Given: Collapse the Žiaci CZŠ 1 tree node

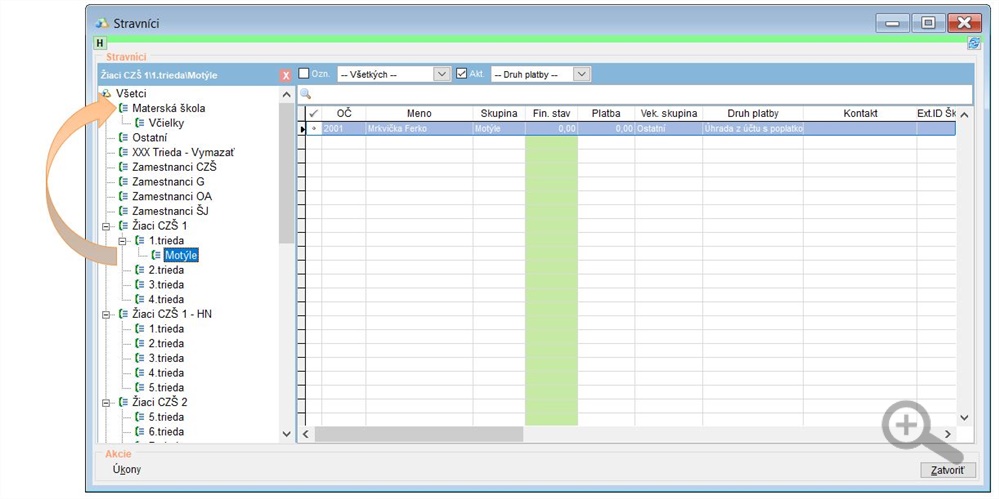Looking at the screenshot, I should point(106,226).
